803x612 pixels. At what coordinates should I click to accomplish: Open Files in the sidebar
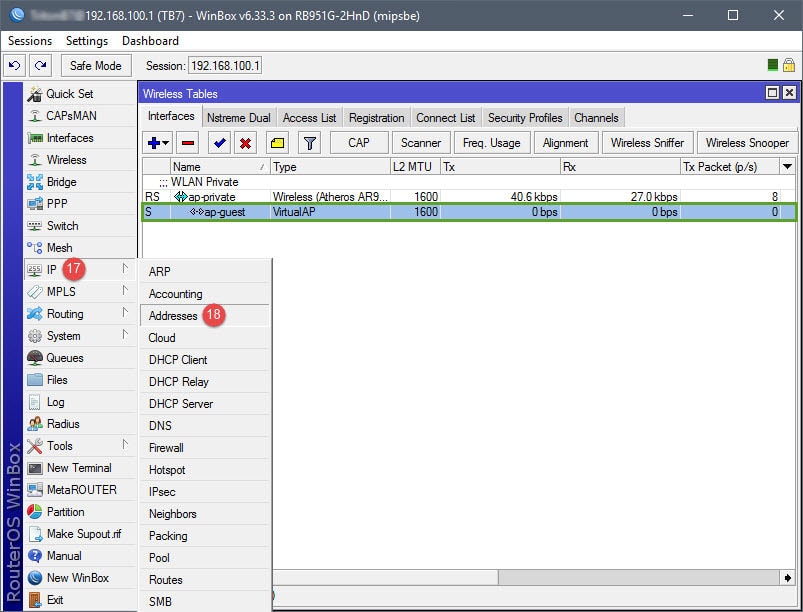click(x=80, y=380)
